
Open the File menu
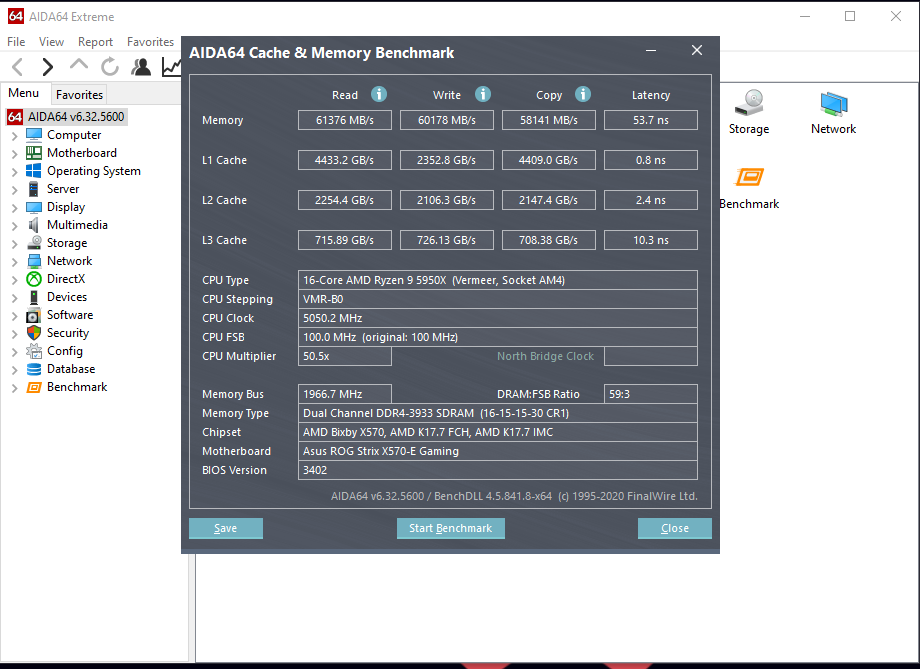pos(16,42)
